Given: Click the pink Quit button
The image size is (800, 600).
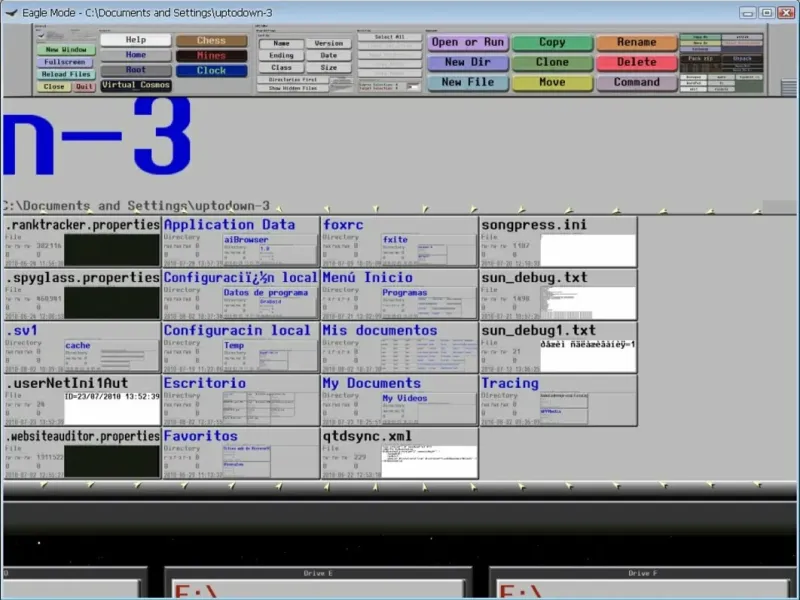Looking at the screenshot, I should [84, 87].
